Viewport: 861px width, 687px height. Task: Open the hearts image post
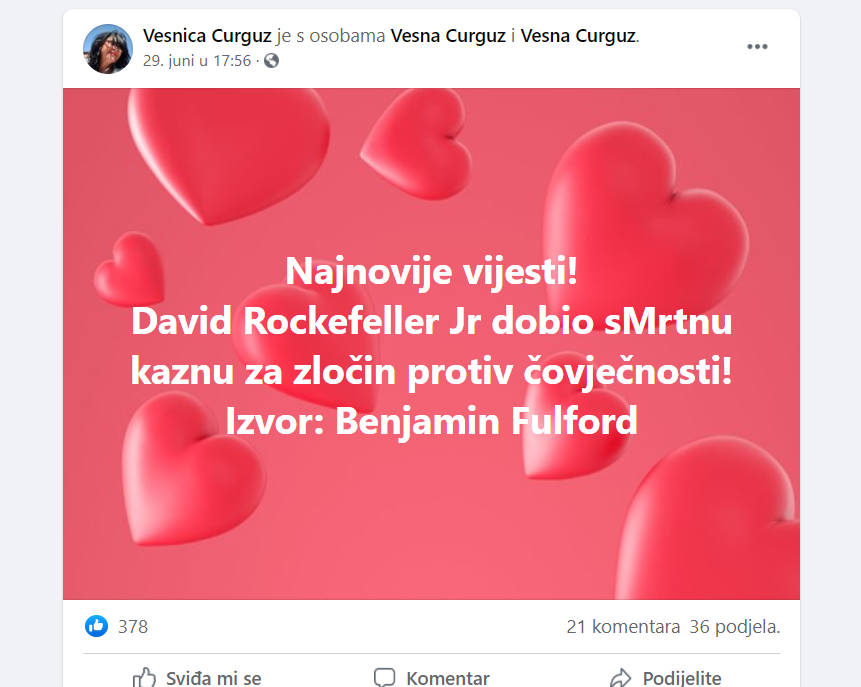(431, 344)
